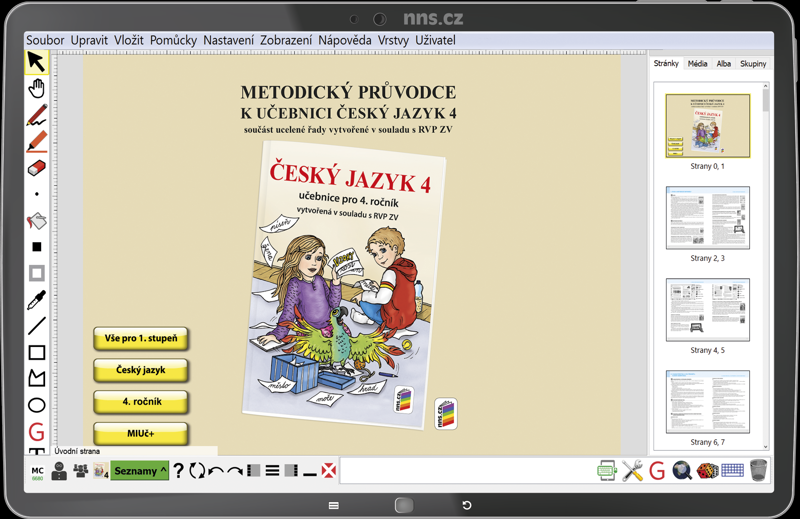Viewport: 800px width, 519px height.
Task: Click the black filled square fill swatch
Action: coord(37,247)
